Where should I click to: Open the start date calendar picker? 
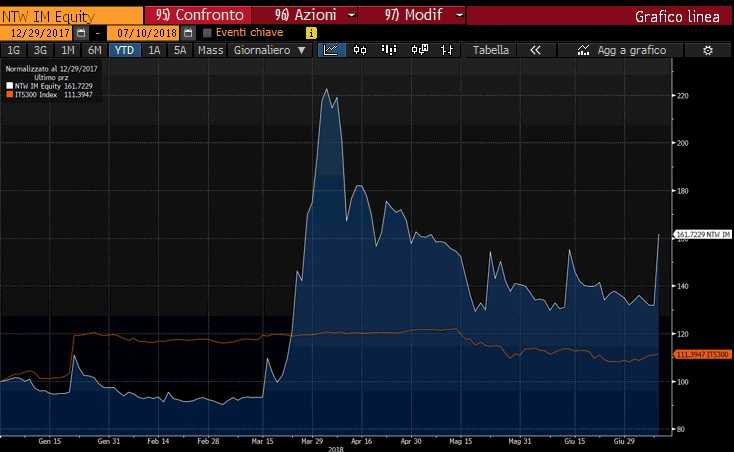click(81, 33)
